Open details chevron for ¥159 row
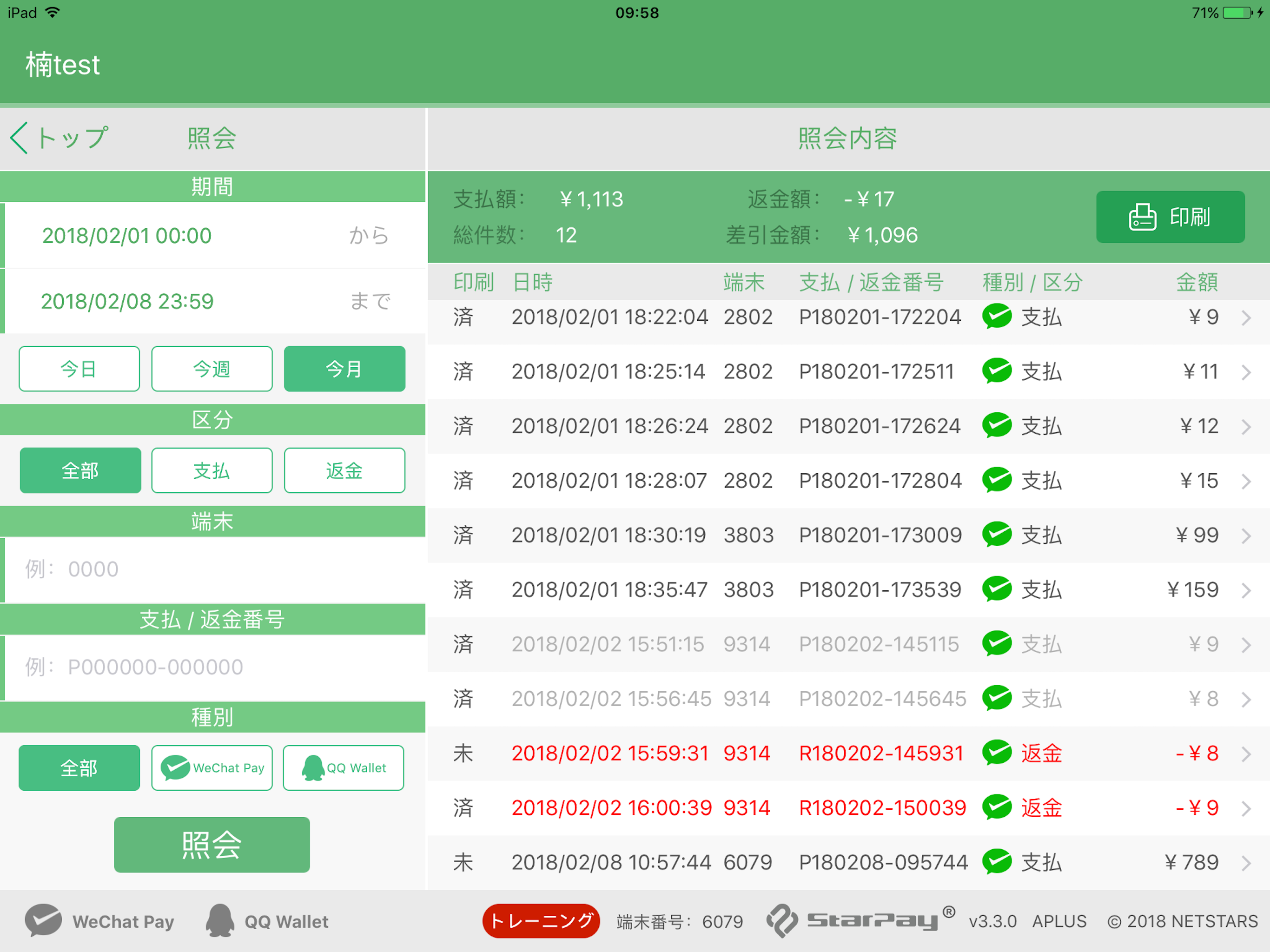 coord(1246,590)
